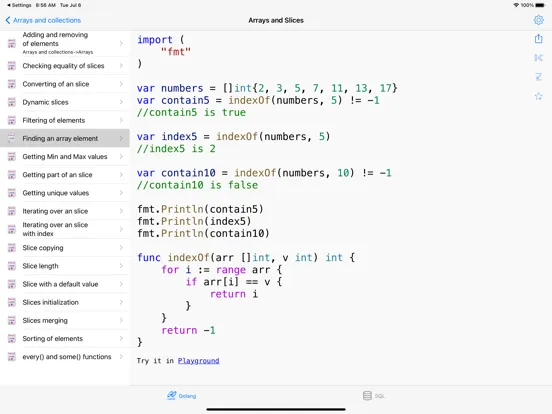The height and width of the screenshot is (414, 552).
Task: Click the document icon beside Checking equality of slices
Action: pyautogui.click(x=12, y=66)
